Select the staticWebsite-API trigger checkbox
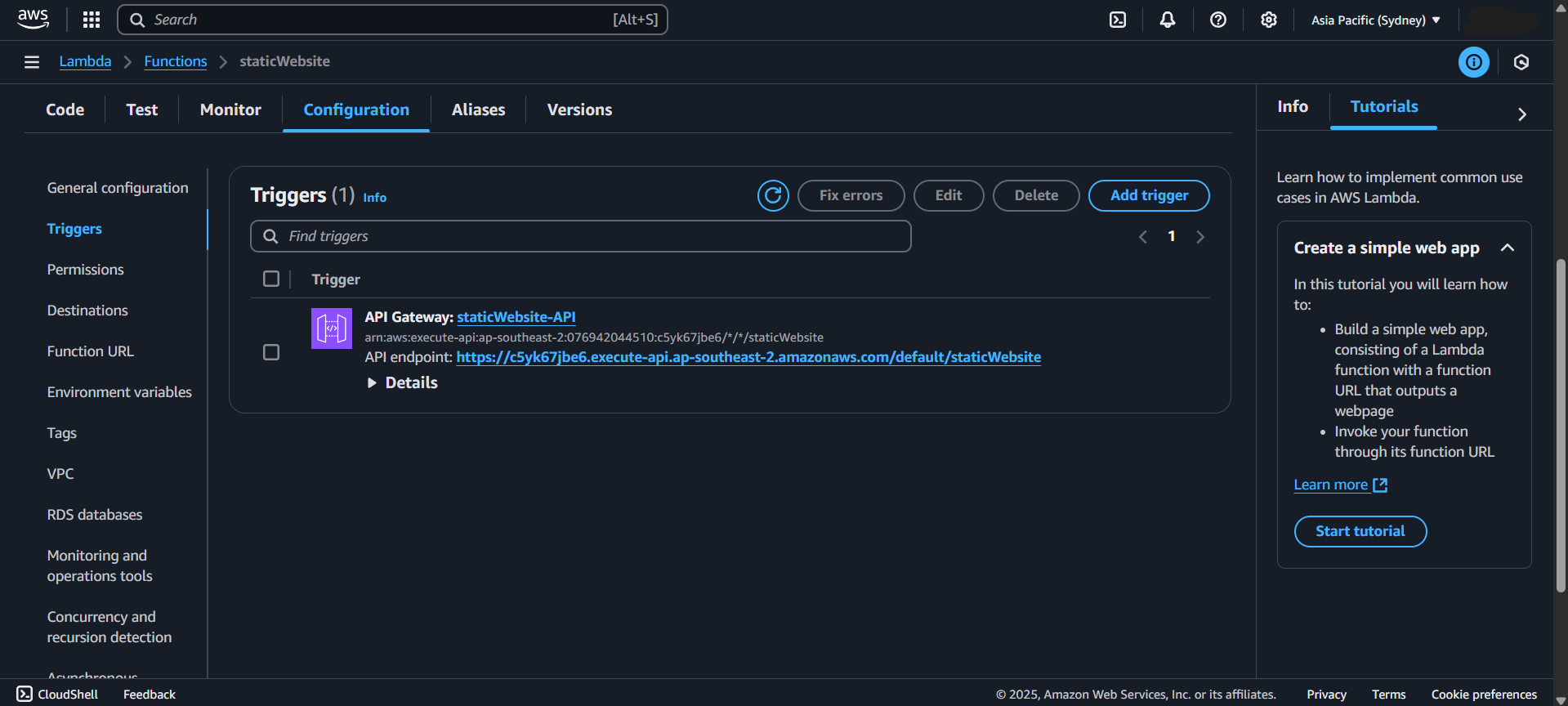This screenshot has height=706, width=1568. click(x=271, y=352)
